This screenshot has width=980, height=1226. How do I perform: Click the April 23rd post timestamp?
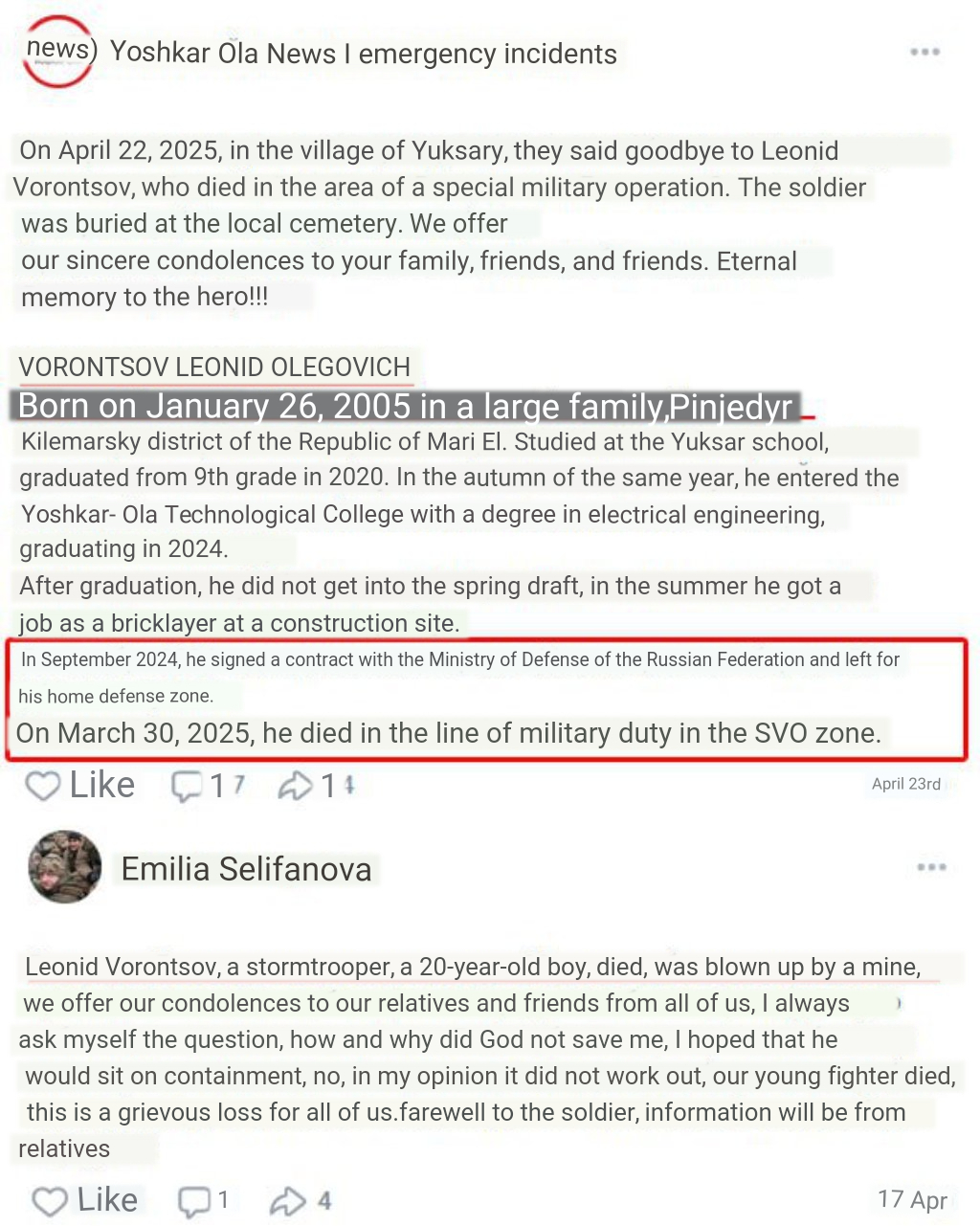coord(906,784)
